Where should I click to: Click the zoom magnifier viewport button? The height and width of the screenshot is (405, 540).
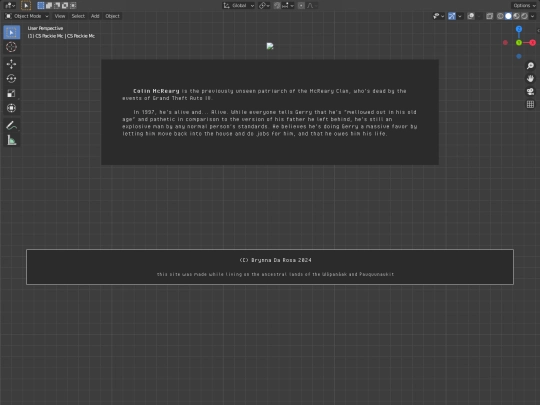(x=530, y=66)
